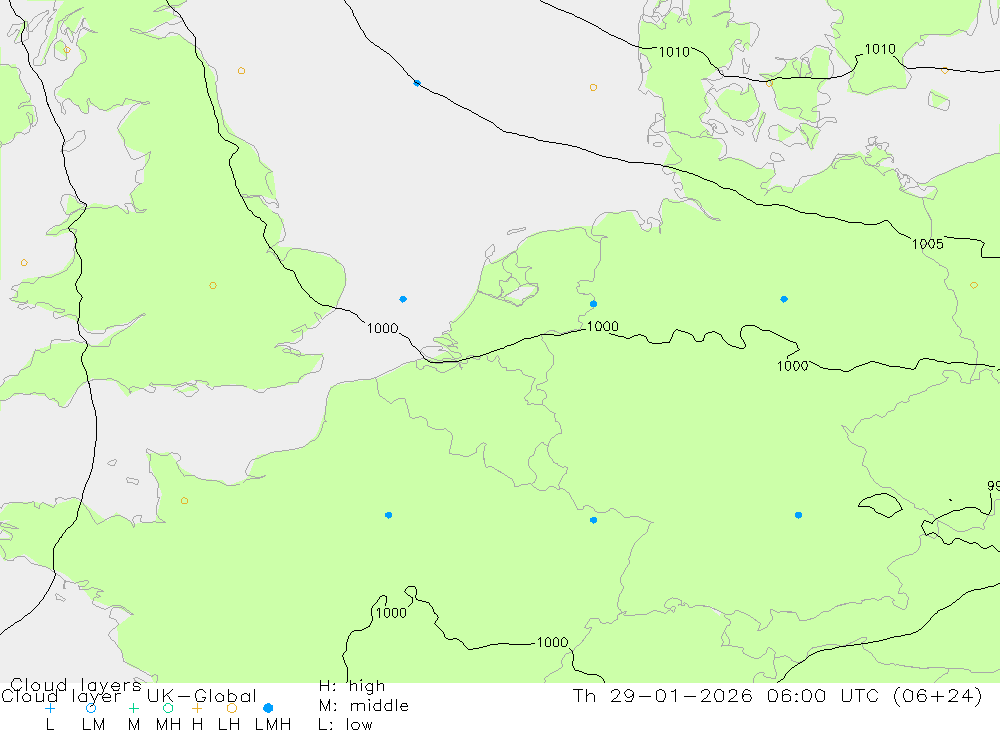The width and height of the screenshot is (1000, 733).
Task: Click the 1000 isobar label off England's east coast
Action: pos(382,328)
